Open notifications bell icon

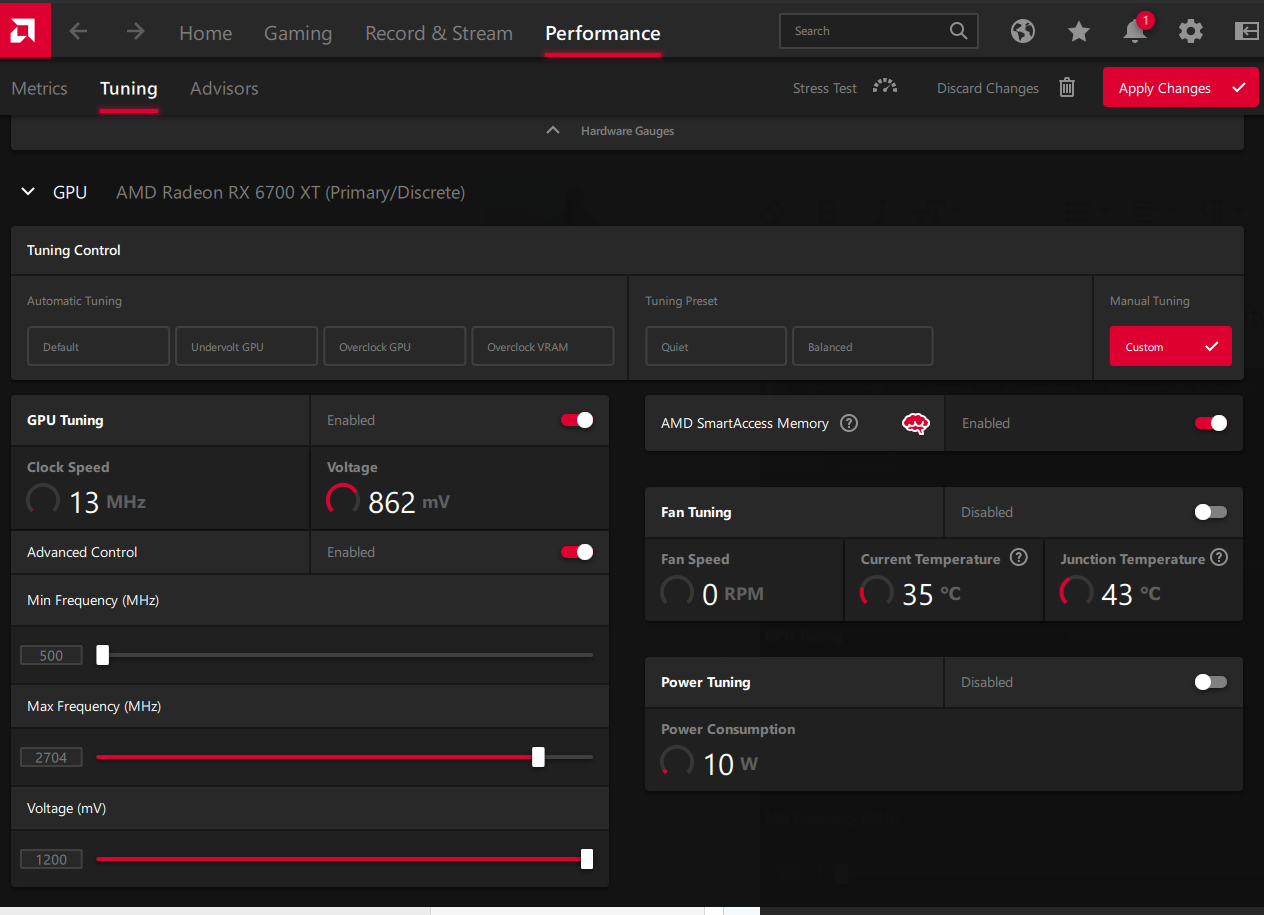coord(1135,31)
